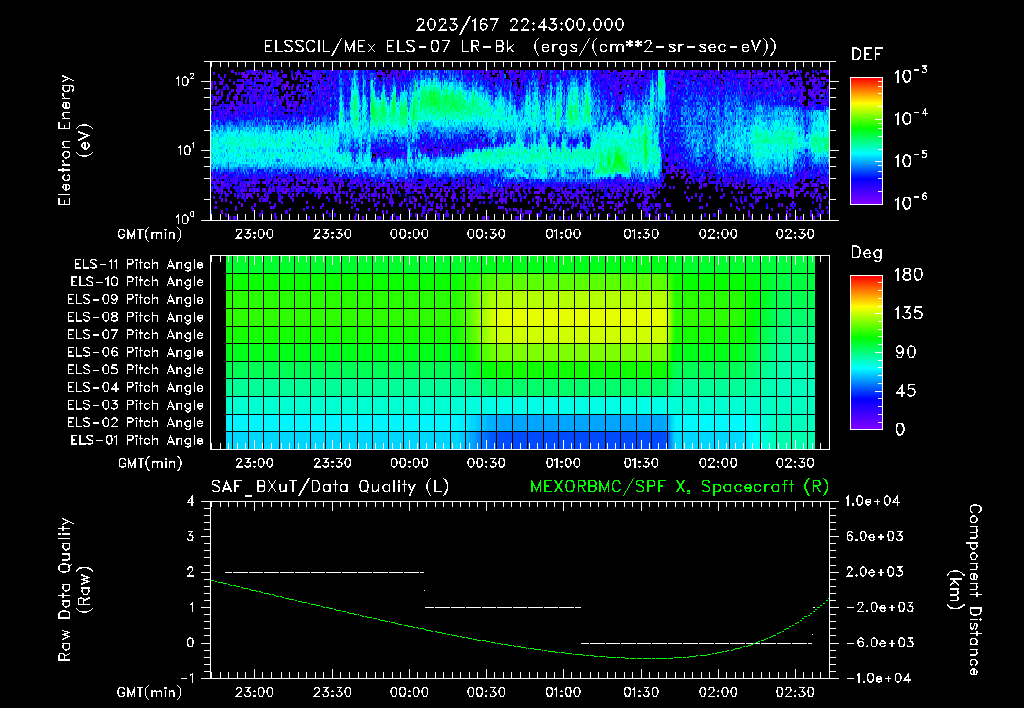Click the Deg legend title
This screenshot has width=1024, height=708.
coord(867,253)
